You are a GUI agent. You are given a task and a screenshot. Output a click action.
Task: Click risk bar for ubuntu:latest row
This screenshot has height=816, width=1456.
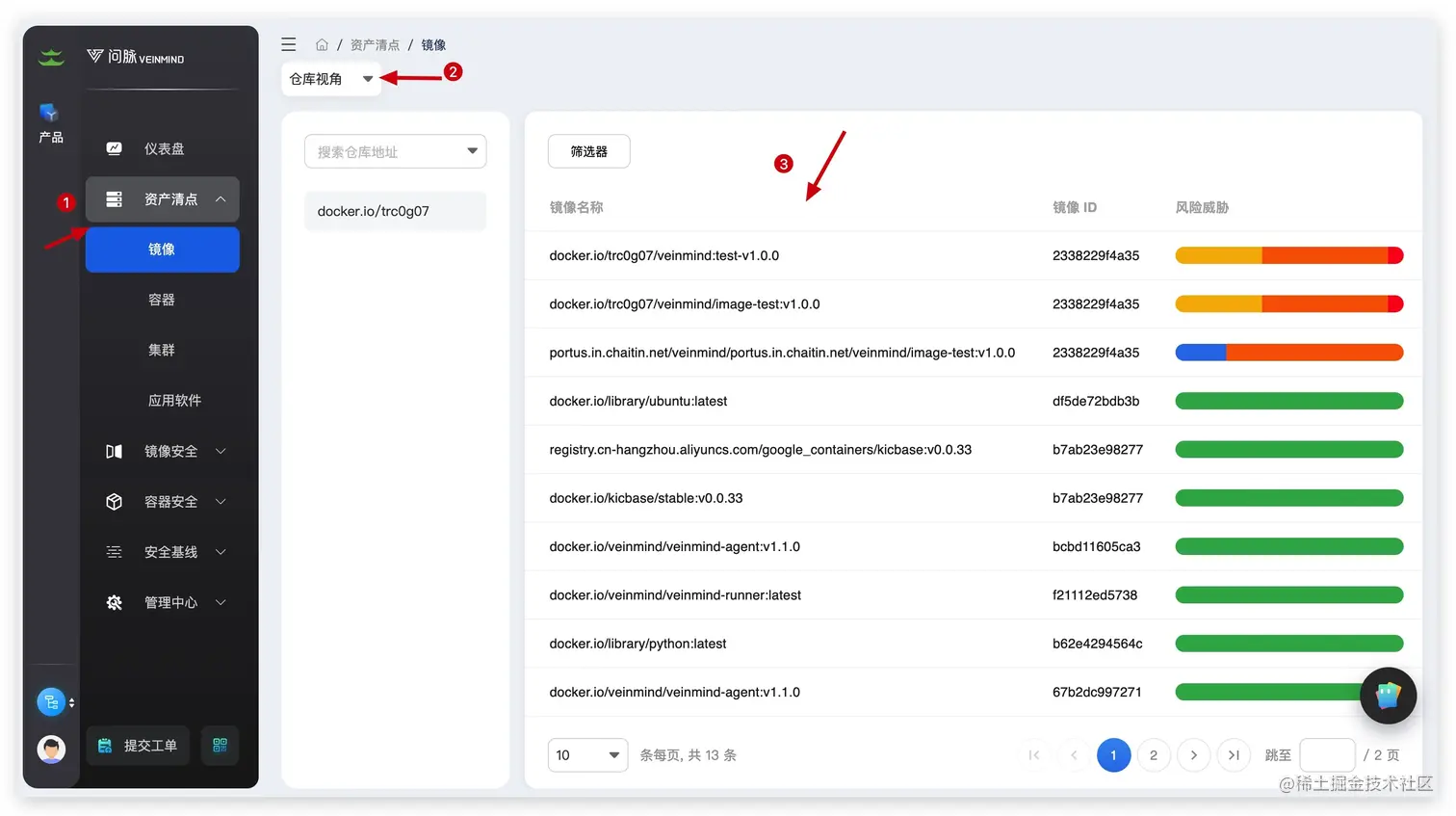1289,401
